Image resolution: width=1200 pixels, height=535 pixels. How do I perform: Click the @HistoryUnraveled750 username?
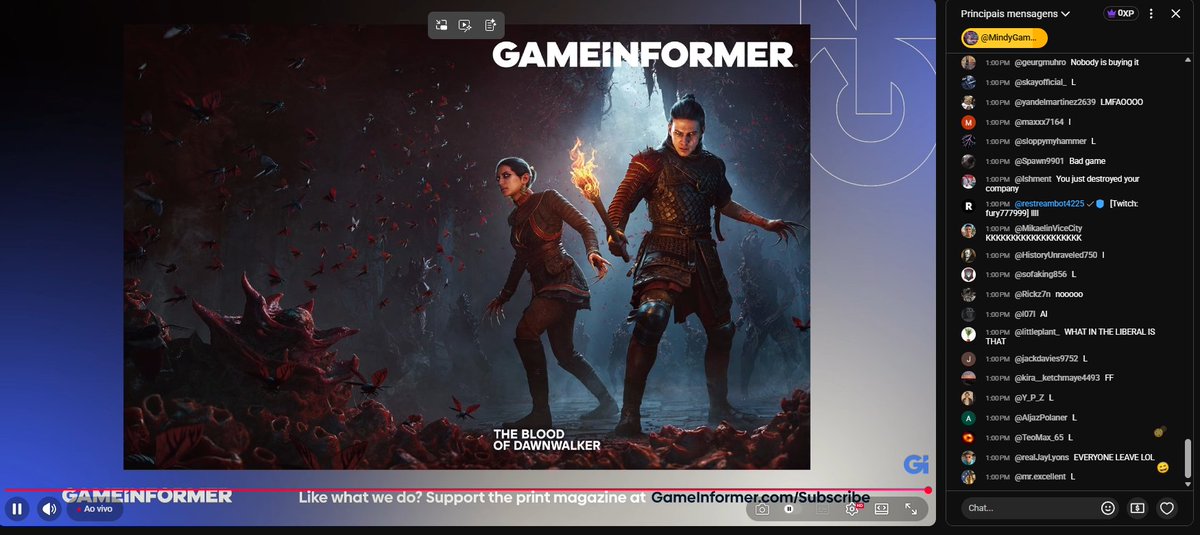point(1055,255)
